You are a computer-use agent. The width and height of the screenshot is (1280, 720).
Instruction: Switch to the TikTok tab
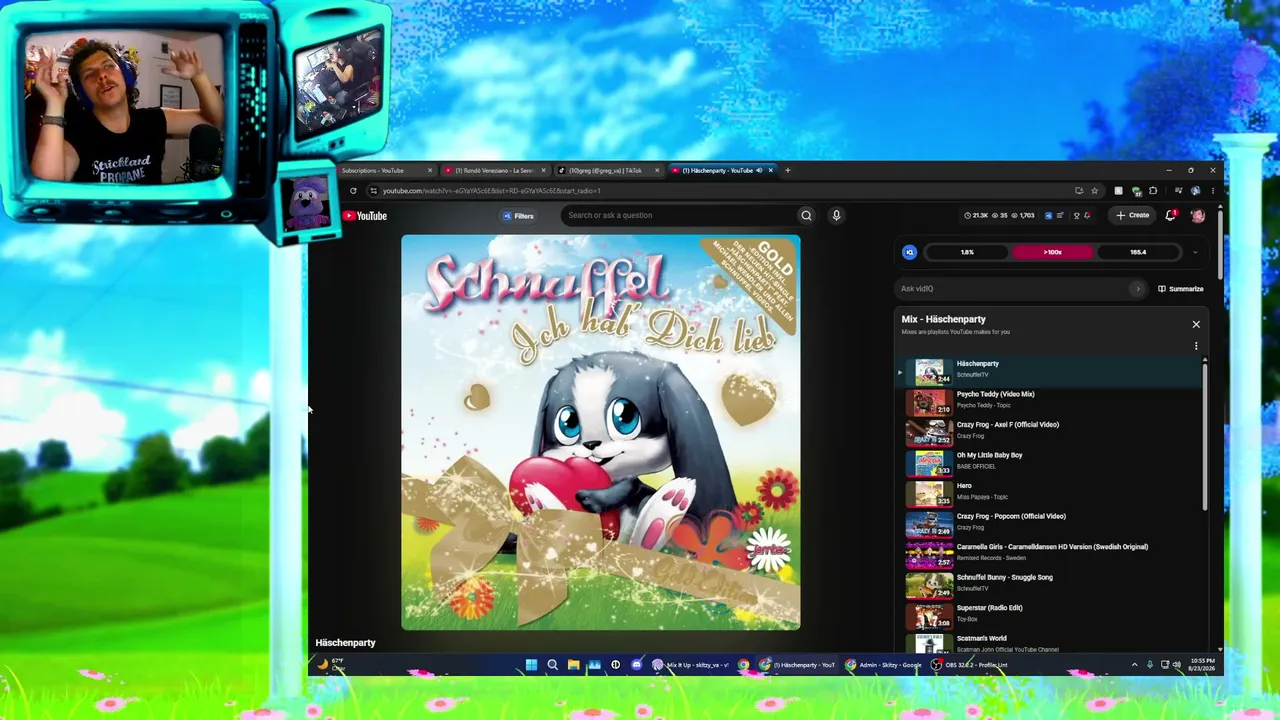click(x=608, y=170)
